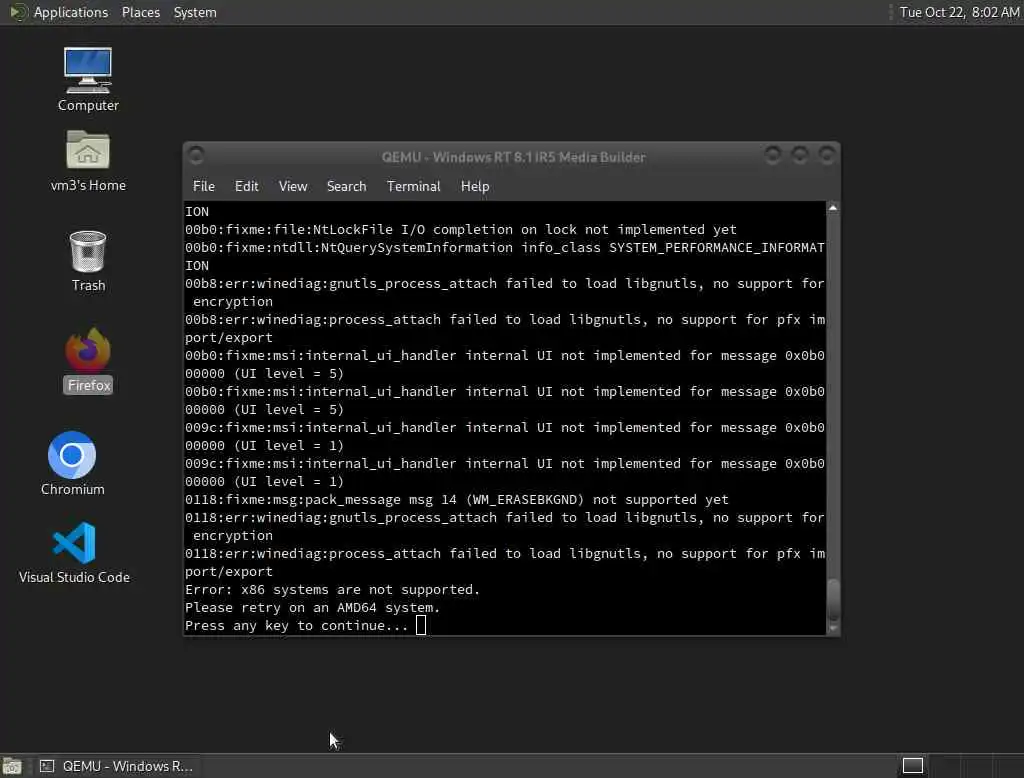This screenshot has height=778, width=1024.
Task: Click the WM_ERASEBKGND not supported yet line
Action: (x=456, y=499)
